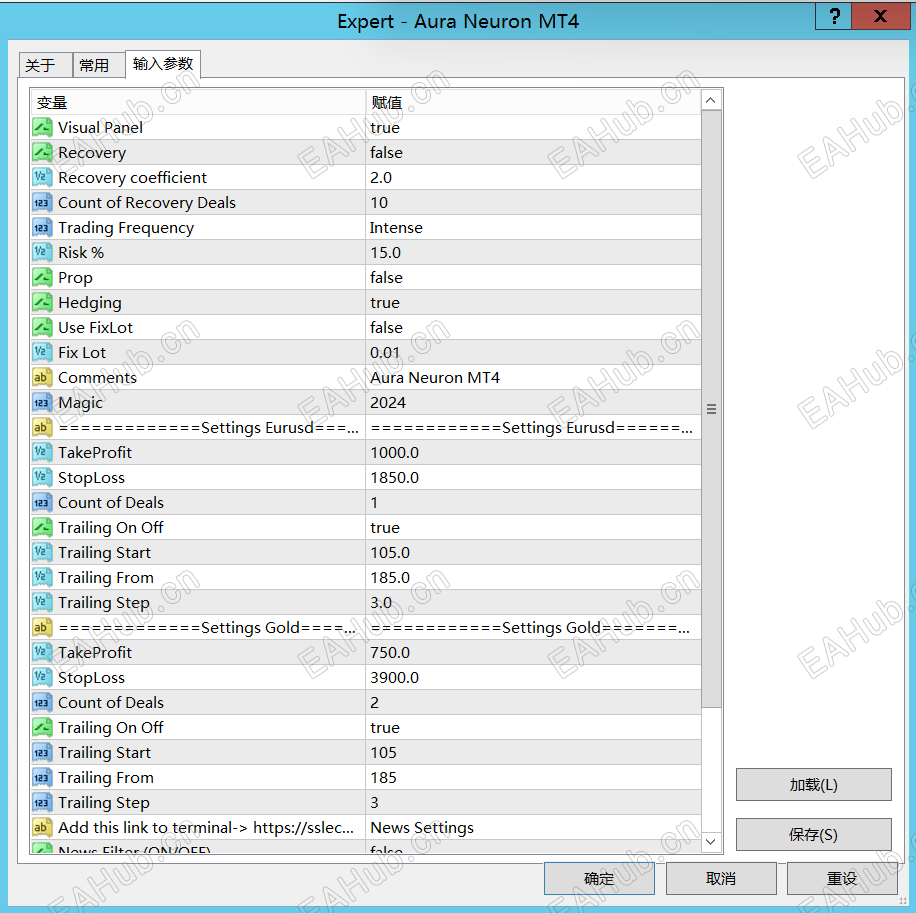Click the Gold Trailing On Off icon

(x=42, y=728)
